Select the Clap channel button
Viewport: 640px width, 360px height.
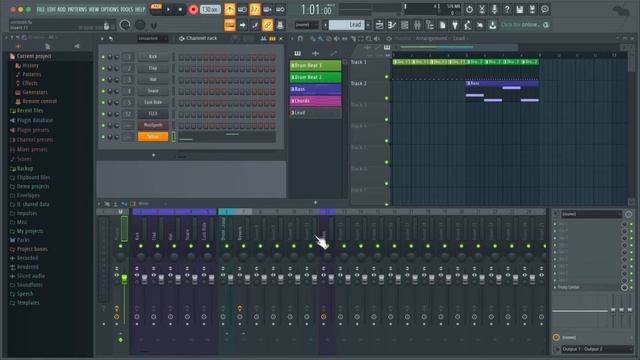(x=153, y=68)
